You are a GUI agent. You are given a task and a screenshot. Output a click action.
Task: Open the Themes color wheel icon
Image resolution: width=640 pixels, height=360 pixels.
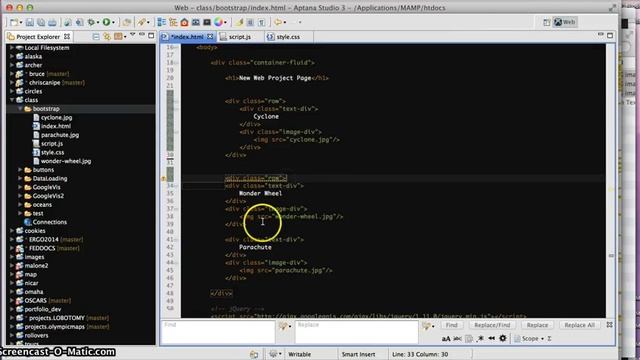pyautogui.click(x=218, y=22)
